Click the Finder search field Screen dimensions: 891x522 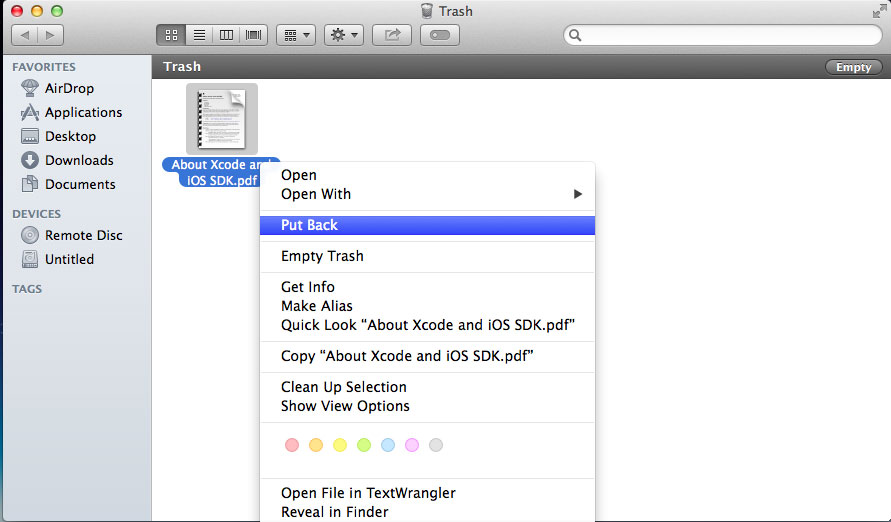(x=720, y=35)
